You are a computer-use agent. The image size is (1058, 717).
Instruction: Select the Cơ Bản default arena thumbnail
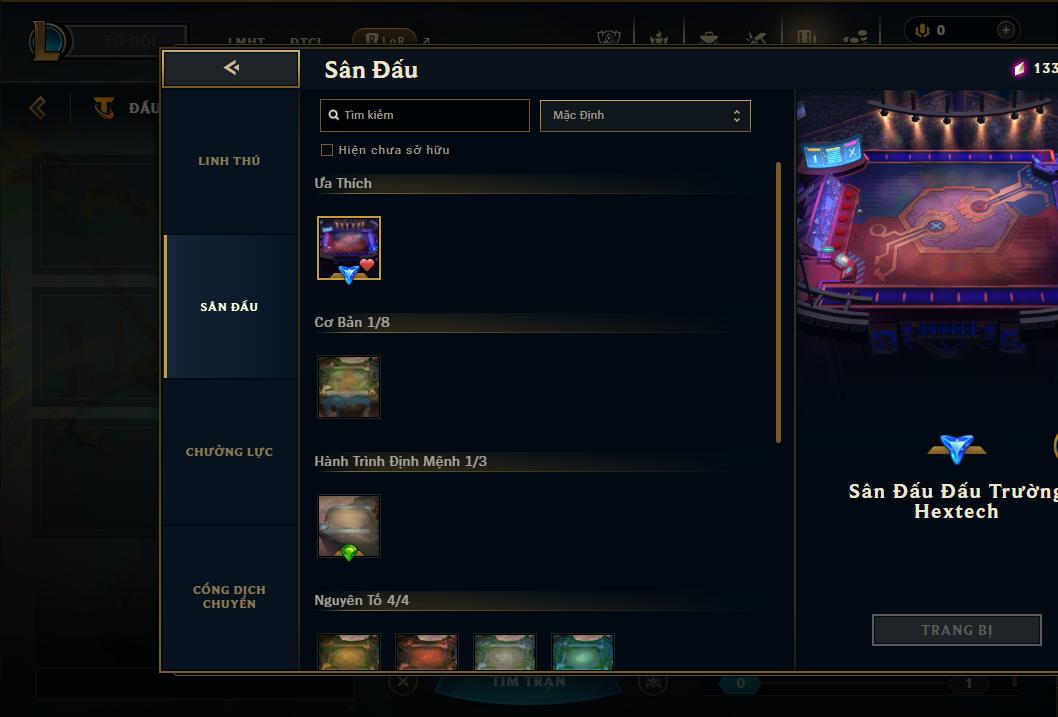(x=349, y=387)
